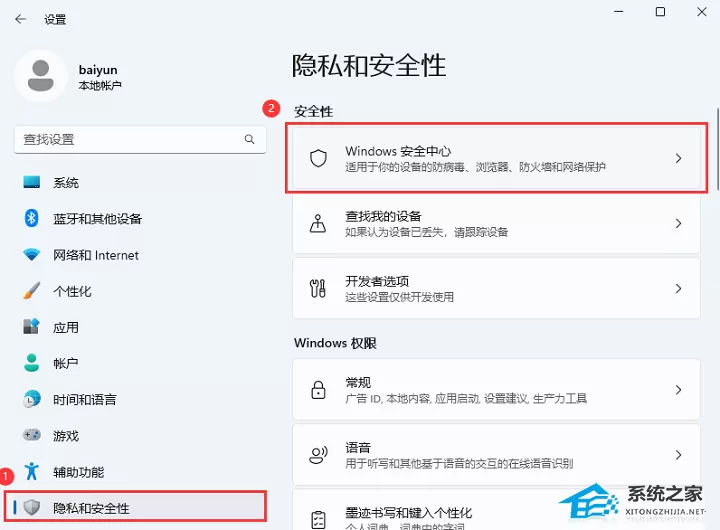Open 语音 via its chevron
720x530 pixels.
click(x=678, y=455)
